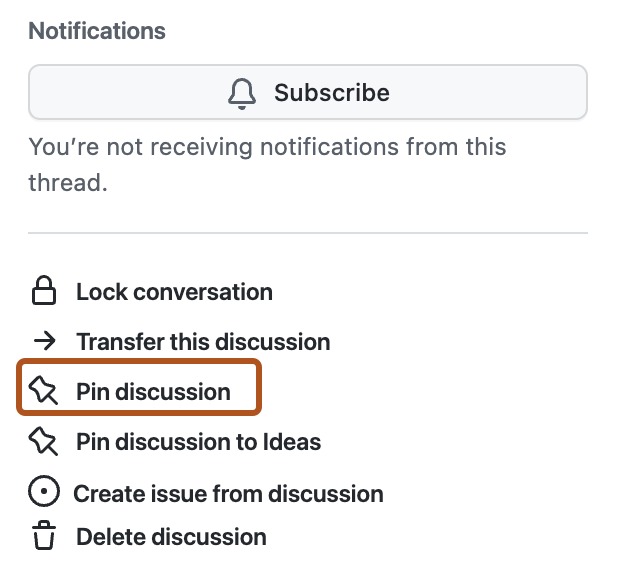Open Create issue from discussion
This screenshot has width=622, height=572.
point(228,493)
